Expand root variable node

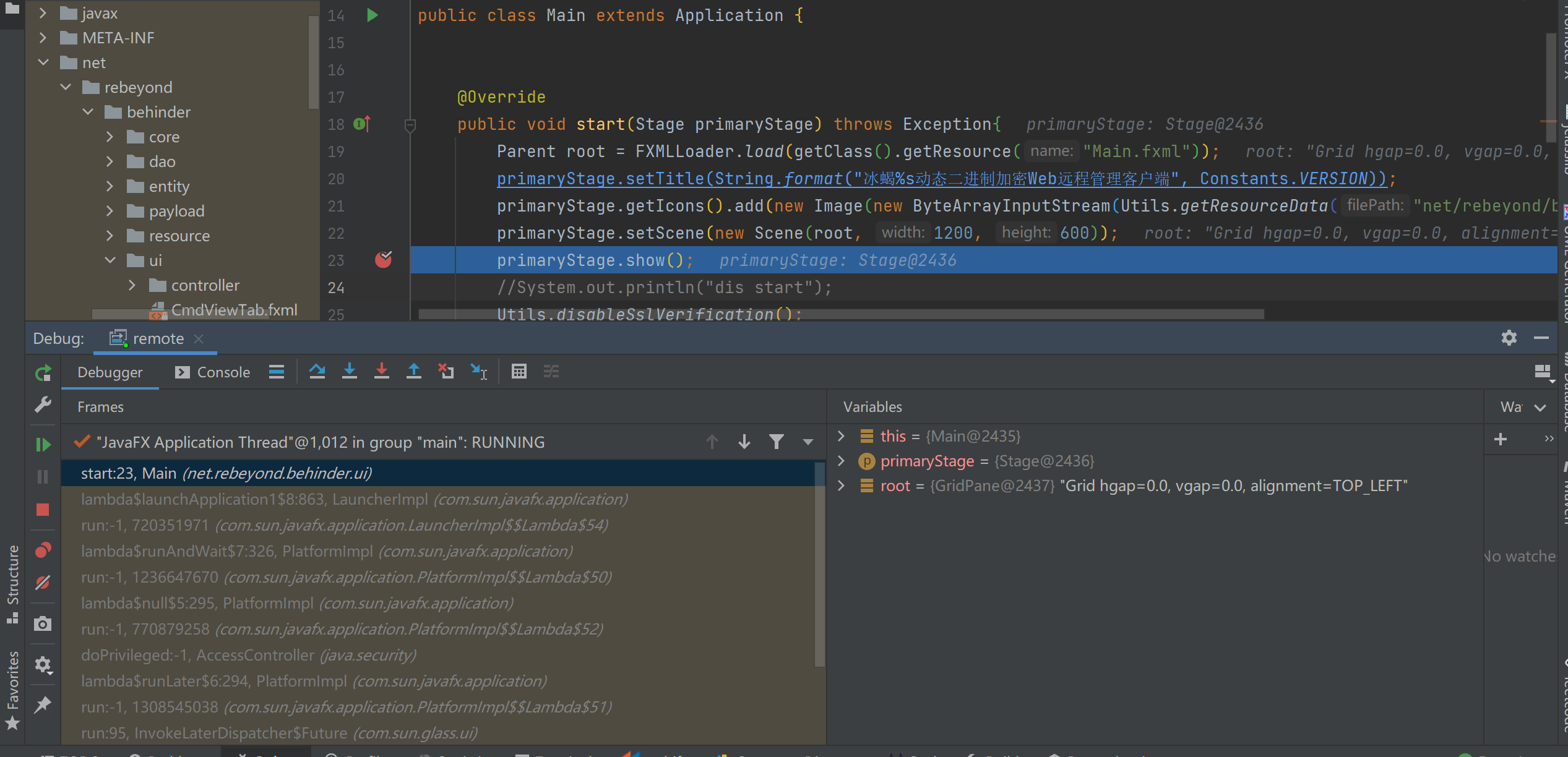pos(841,485)
